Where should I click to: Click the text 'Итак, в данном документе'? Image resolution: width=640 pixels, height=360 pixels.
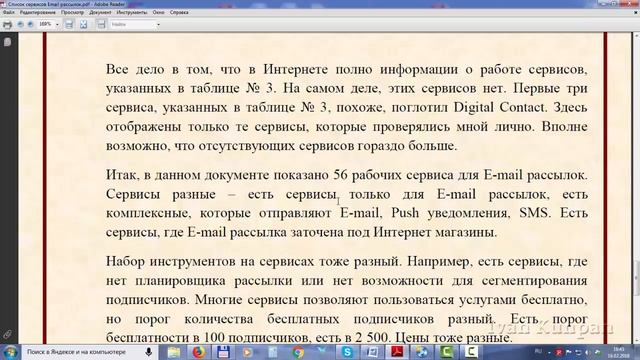coord(187,175)
